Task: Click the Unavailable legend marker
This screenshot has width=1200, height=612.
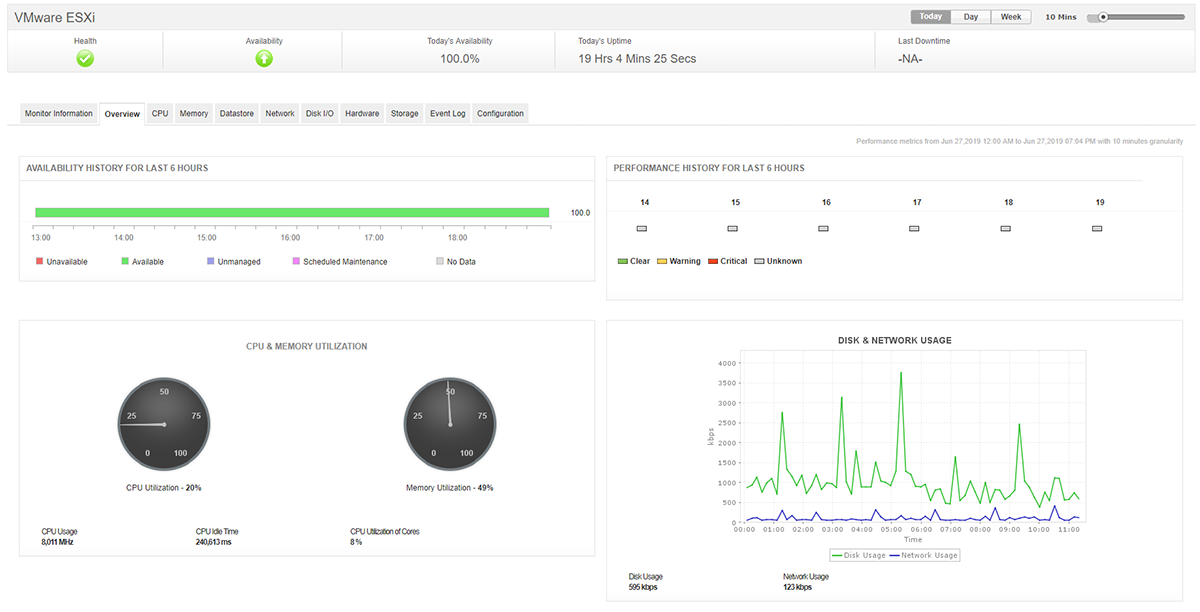Action: [x=37, y=261]
